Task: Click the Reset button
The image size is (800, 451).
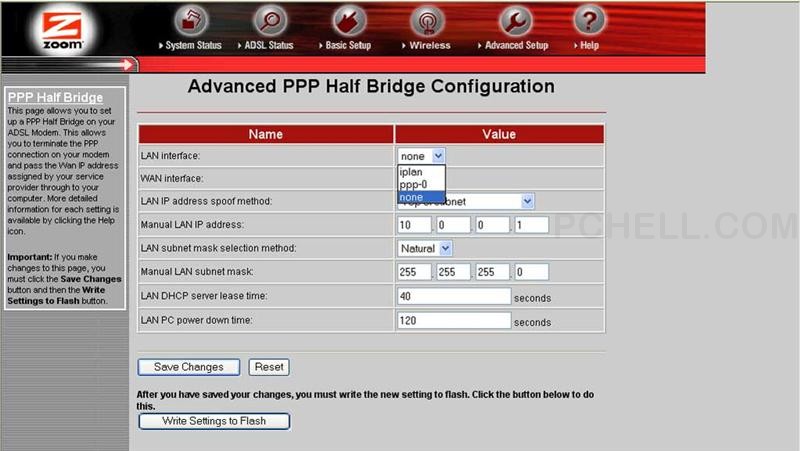Action: pos(269,367)
